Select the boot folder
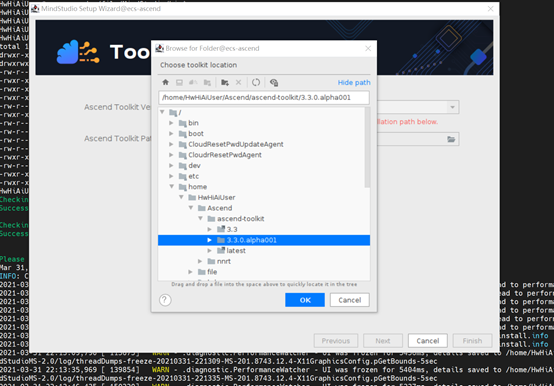 (x=191, y=133)
